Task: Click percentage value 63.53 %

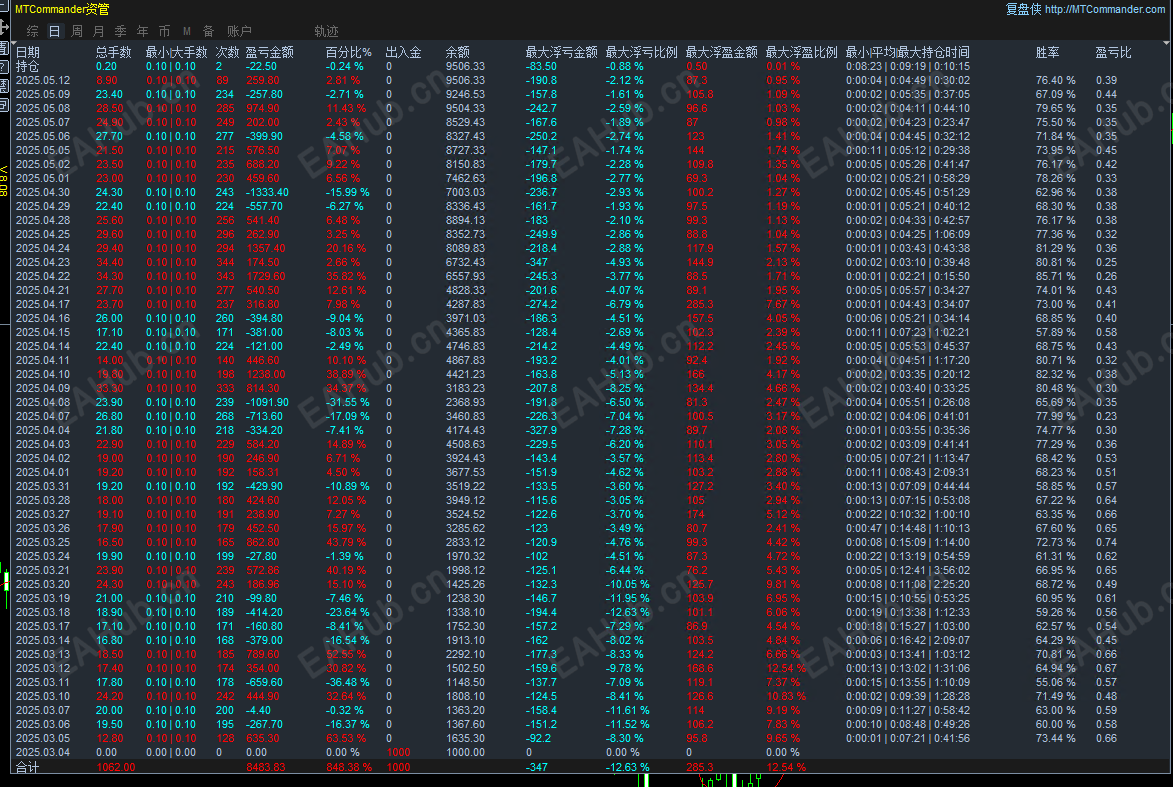Action: [346, 738]
